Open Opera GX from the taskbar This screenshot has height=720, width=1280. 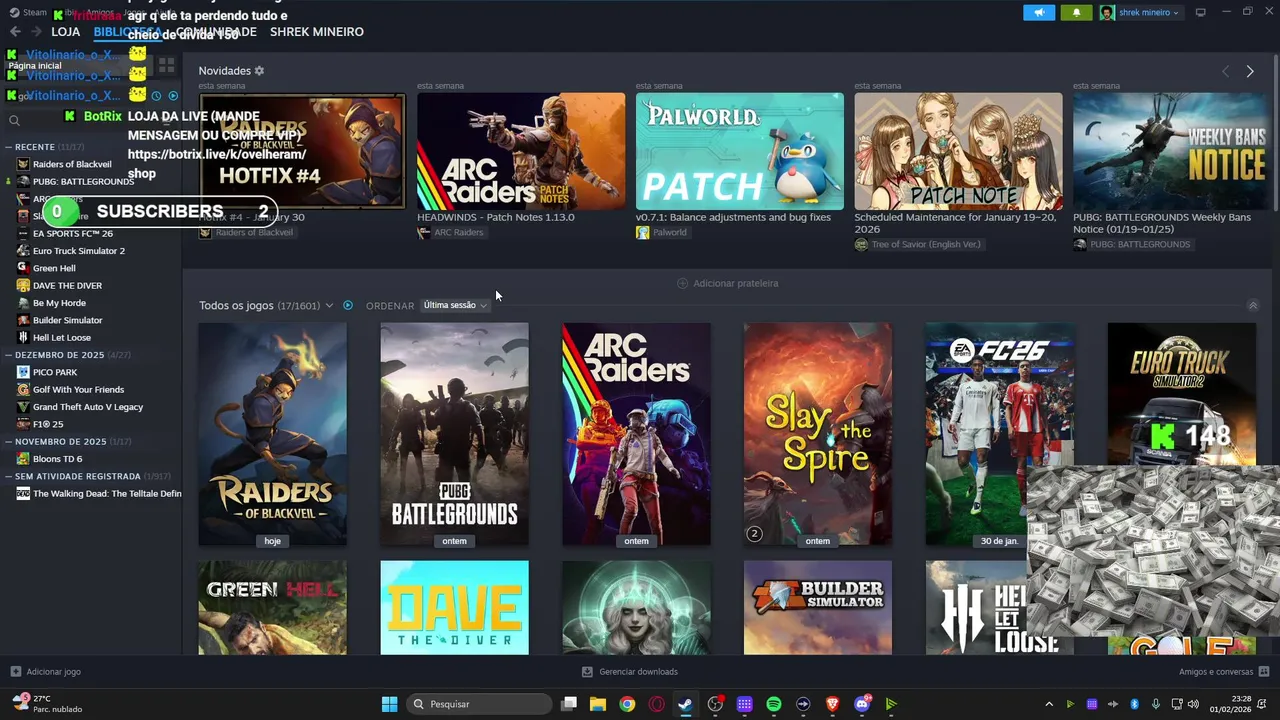tap(656, 704)
